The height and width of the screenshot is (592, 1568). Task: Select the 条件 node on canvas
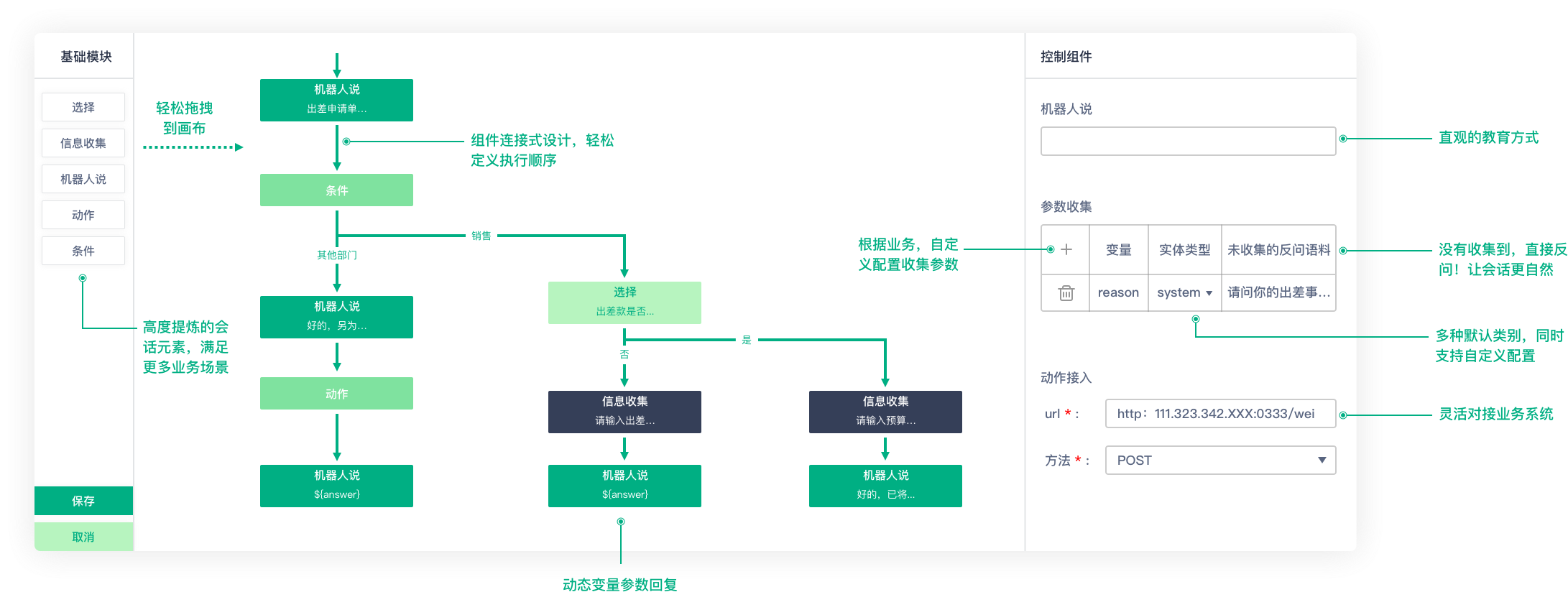(336, 190)
